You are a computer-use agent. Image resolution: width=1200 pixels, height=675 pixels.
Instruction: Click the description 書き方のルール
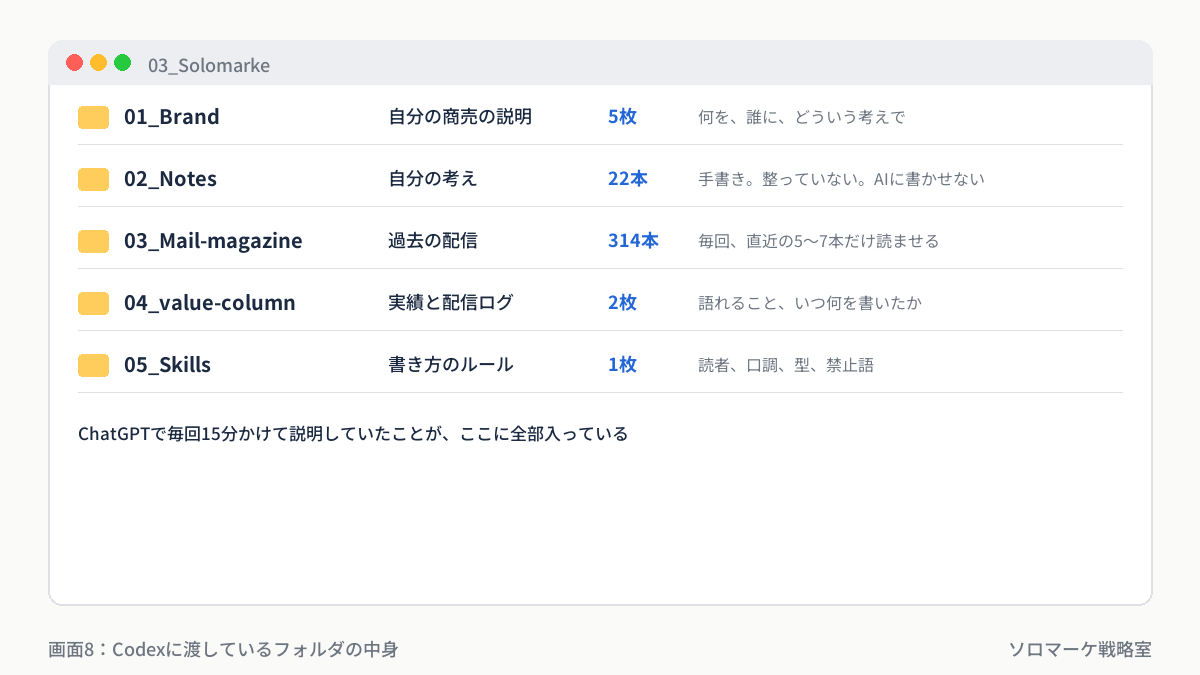(x=451, y=365)
